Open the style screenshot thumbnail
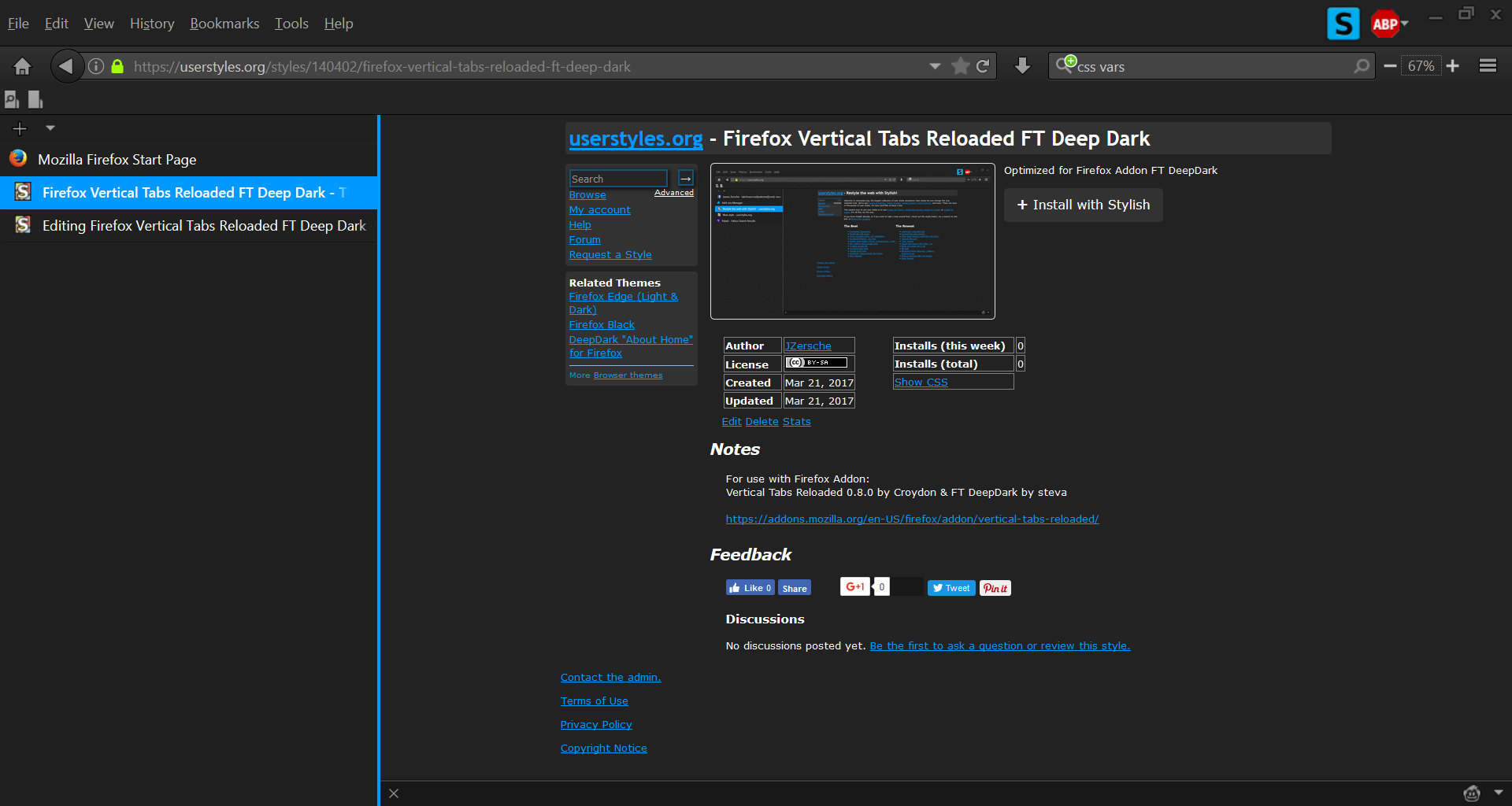Image resolution: width=1512 pixels, height=806 pixels. tap(852, 241)
